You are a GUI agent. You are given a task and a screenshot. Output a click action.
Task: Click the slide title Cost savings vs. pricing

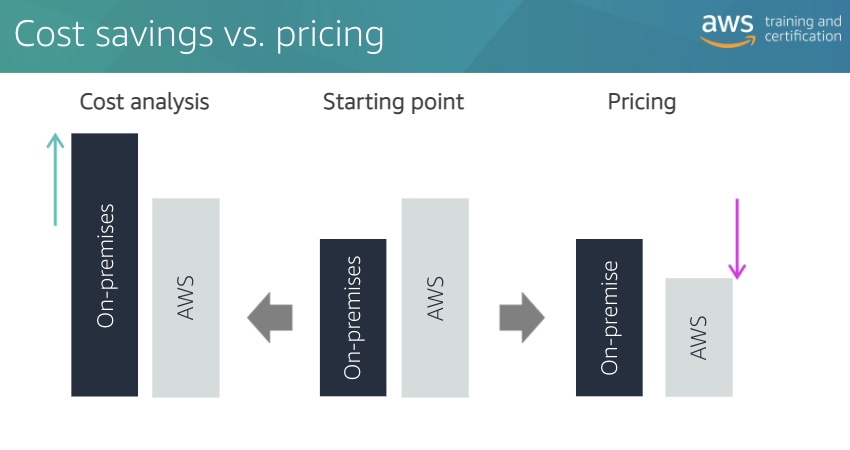[x=199, y=35]
